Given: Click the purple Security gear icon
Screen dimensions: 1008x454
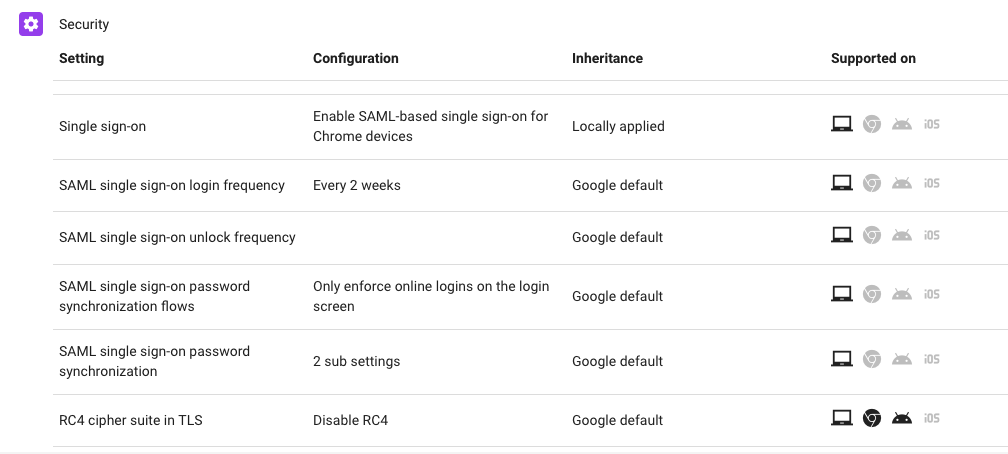Looking at the screenshot, I should pyautogui.click(x=31, y=24).
